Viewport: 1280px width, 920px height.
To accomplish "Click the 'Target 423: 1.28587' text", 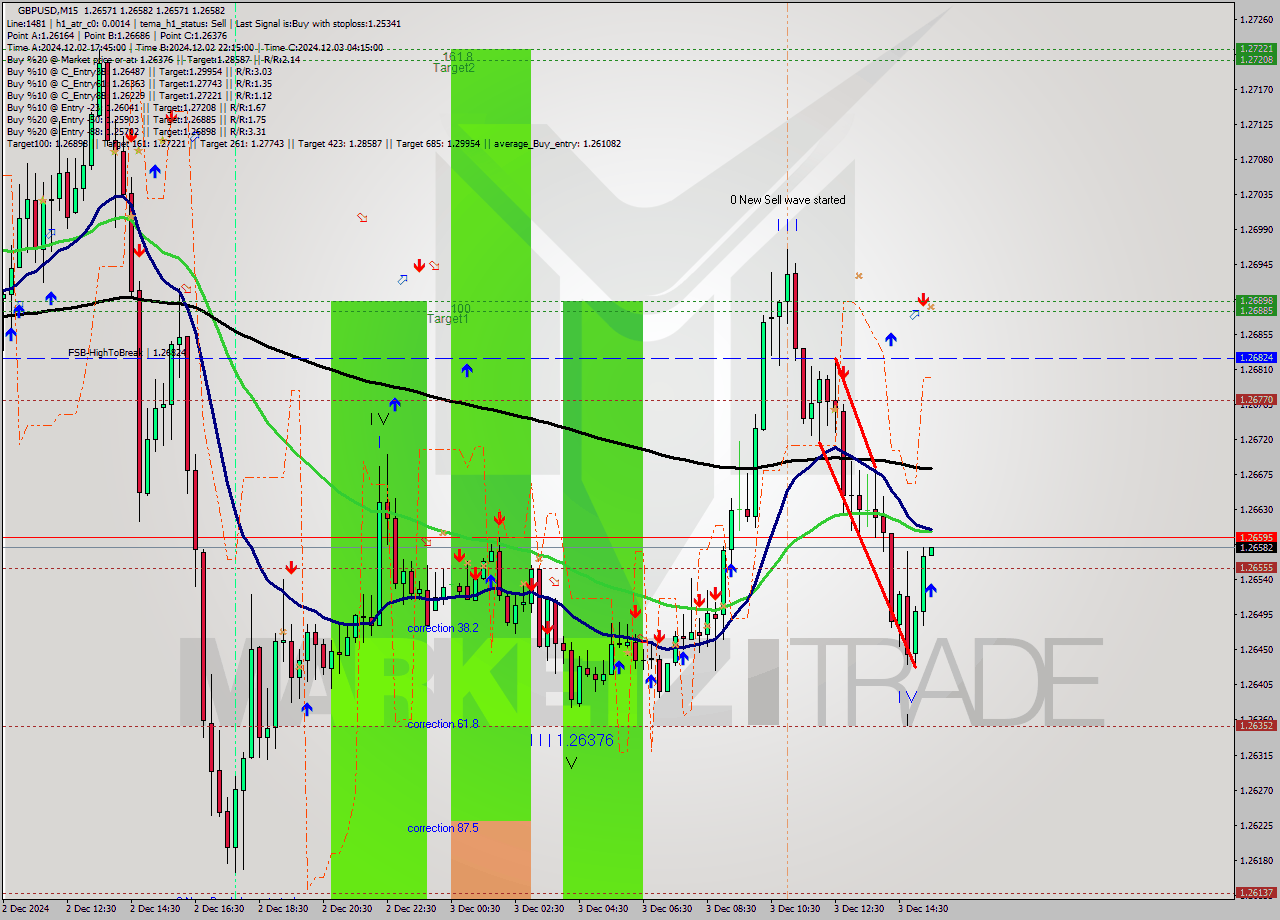I will (x=341, y=144).
